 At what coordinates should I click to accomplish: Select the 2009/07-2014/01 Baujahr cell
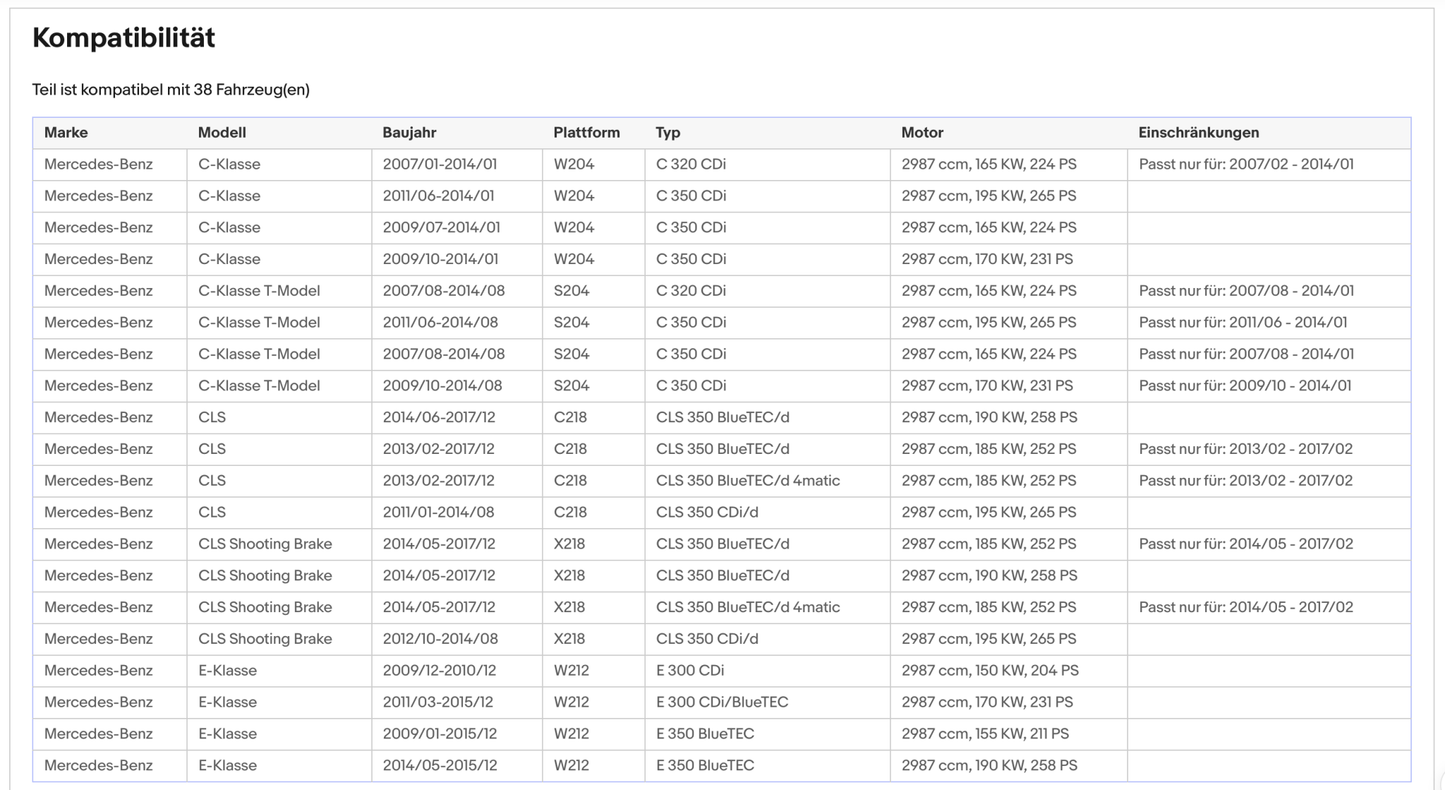(x=441, y=227)
